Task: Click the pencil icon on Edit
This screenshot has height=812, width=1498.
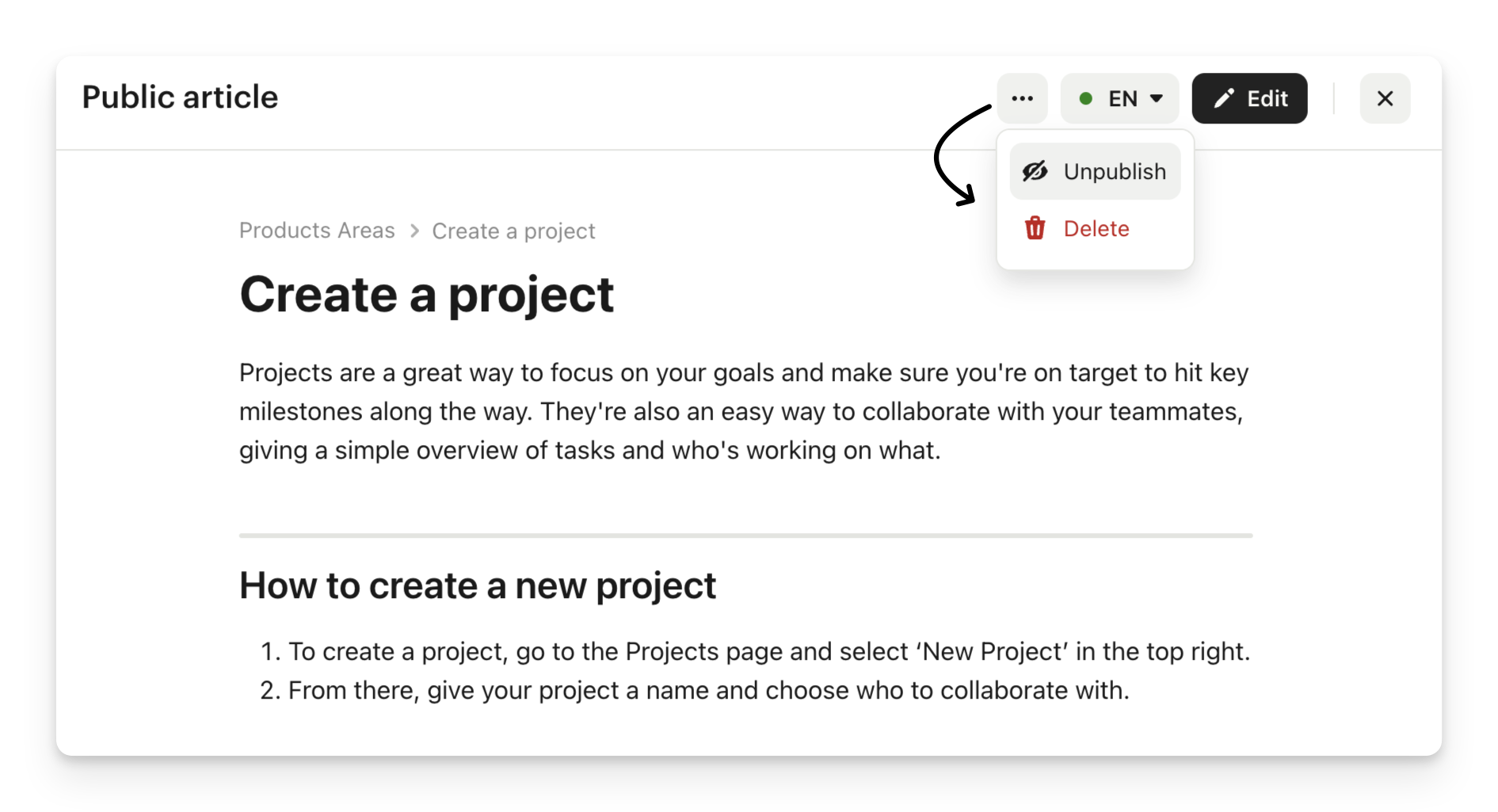Action: pos(1224,98)
